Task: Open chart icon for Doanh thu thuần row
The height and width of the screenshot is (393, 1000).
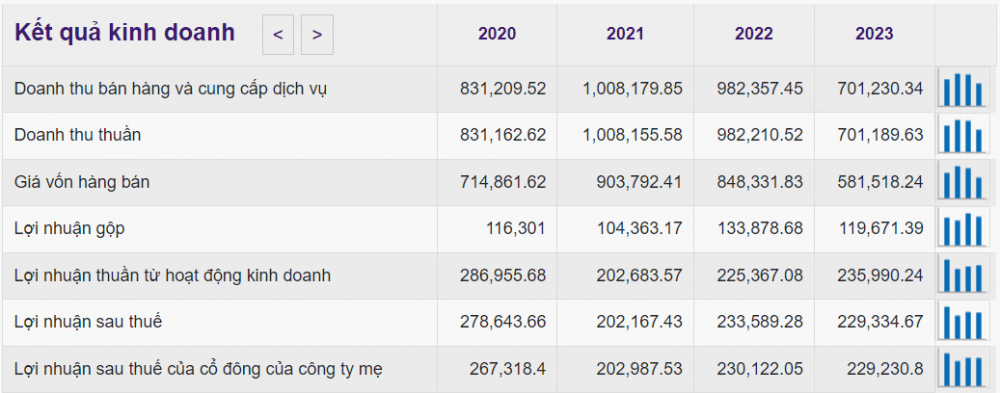Action: (963, 135)
